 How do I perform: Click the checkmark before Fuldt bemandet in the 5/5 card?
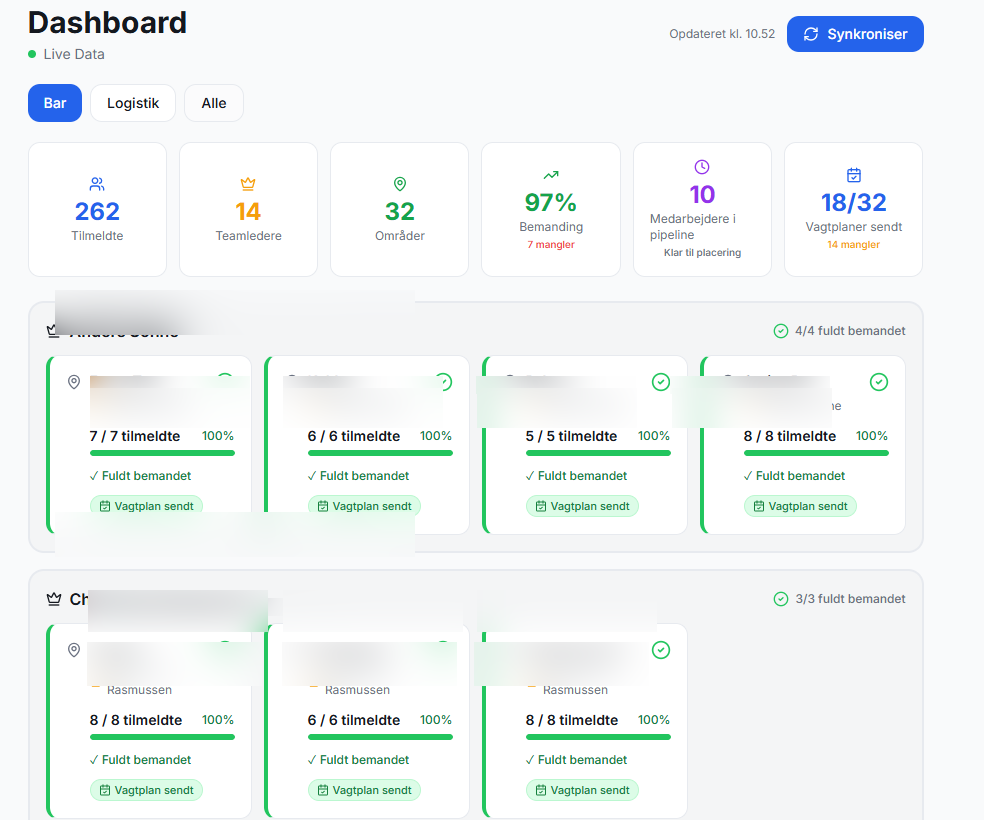coord(530,476)
